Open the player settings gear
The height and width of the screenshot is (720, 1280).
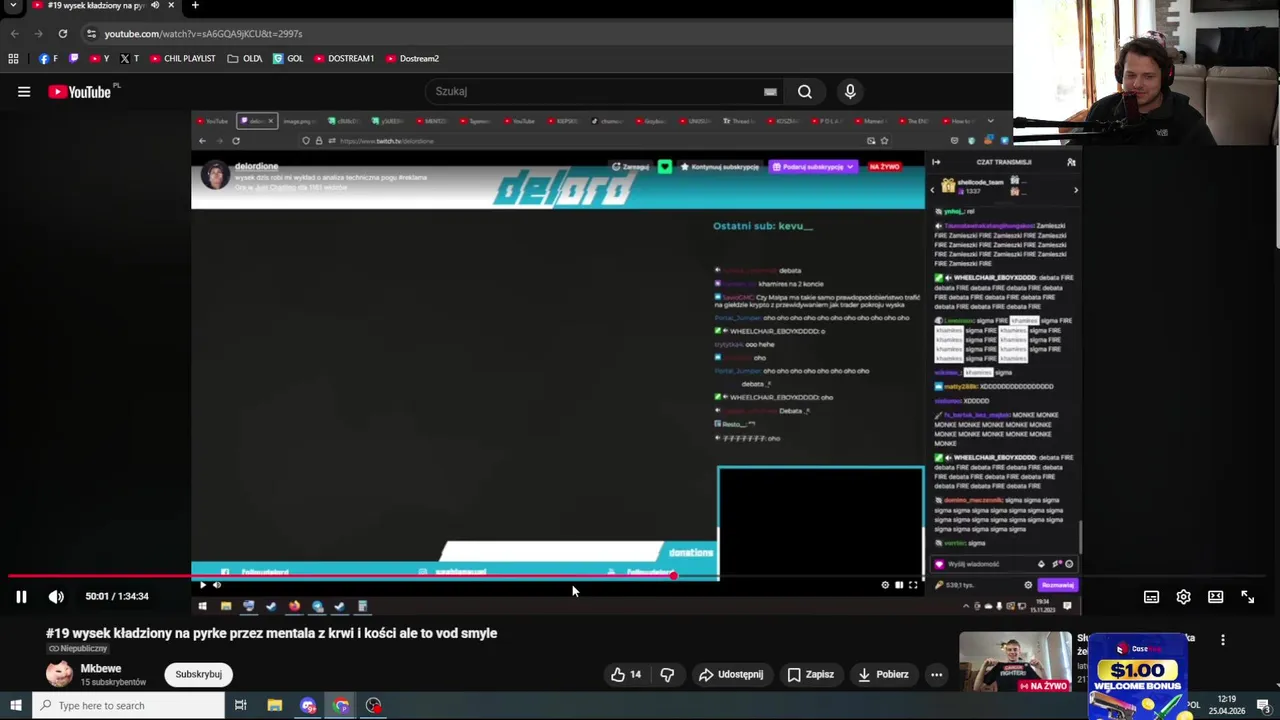(x=1183, y=597)
